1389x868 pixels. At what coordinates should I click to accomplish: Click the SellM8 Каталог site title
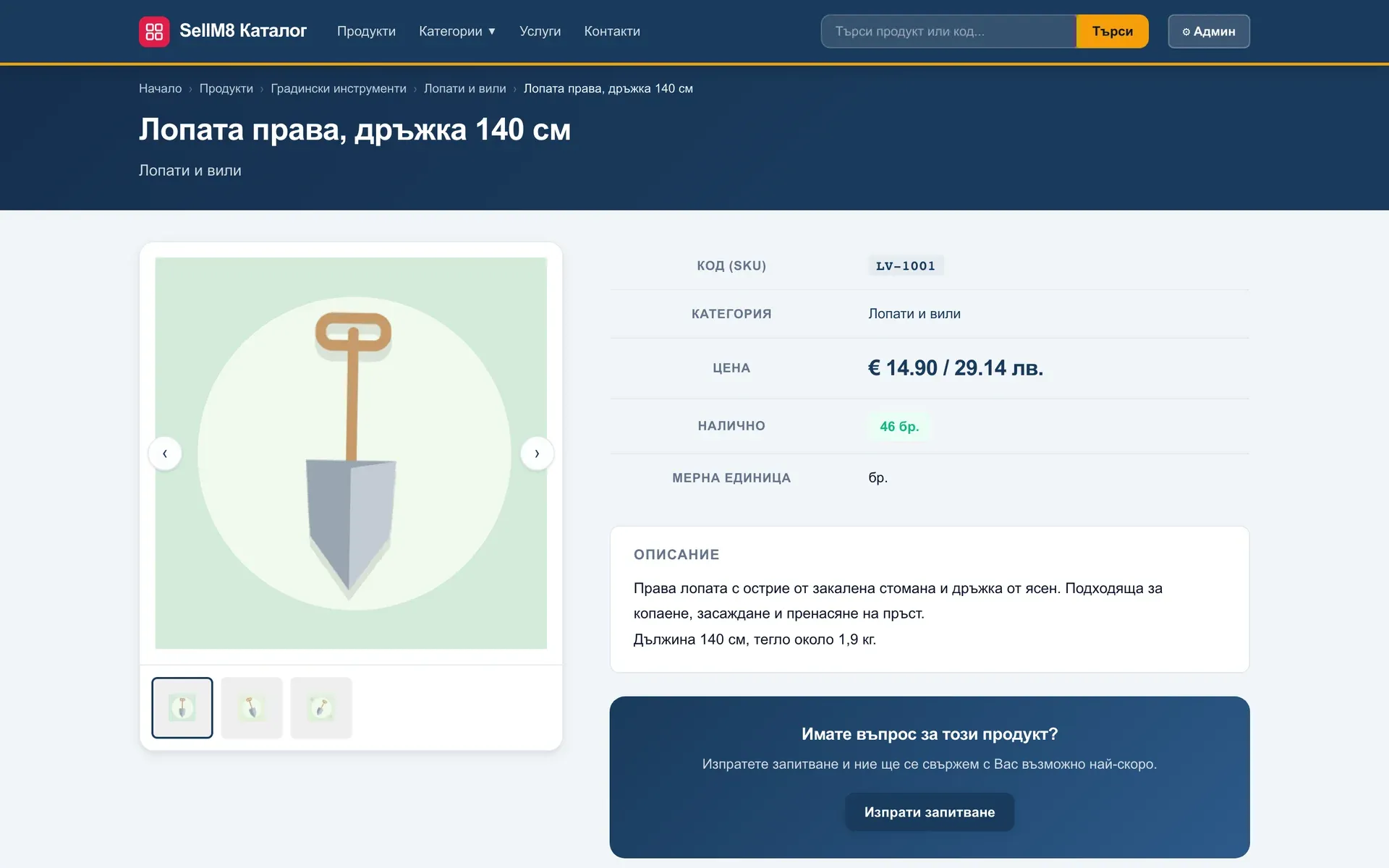tap(243, 30)
